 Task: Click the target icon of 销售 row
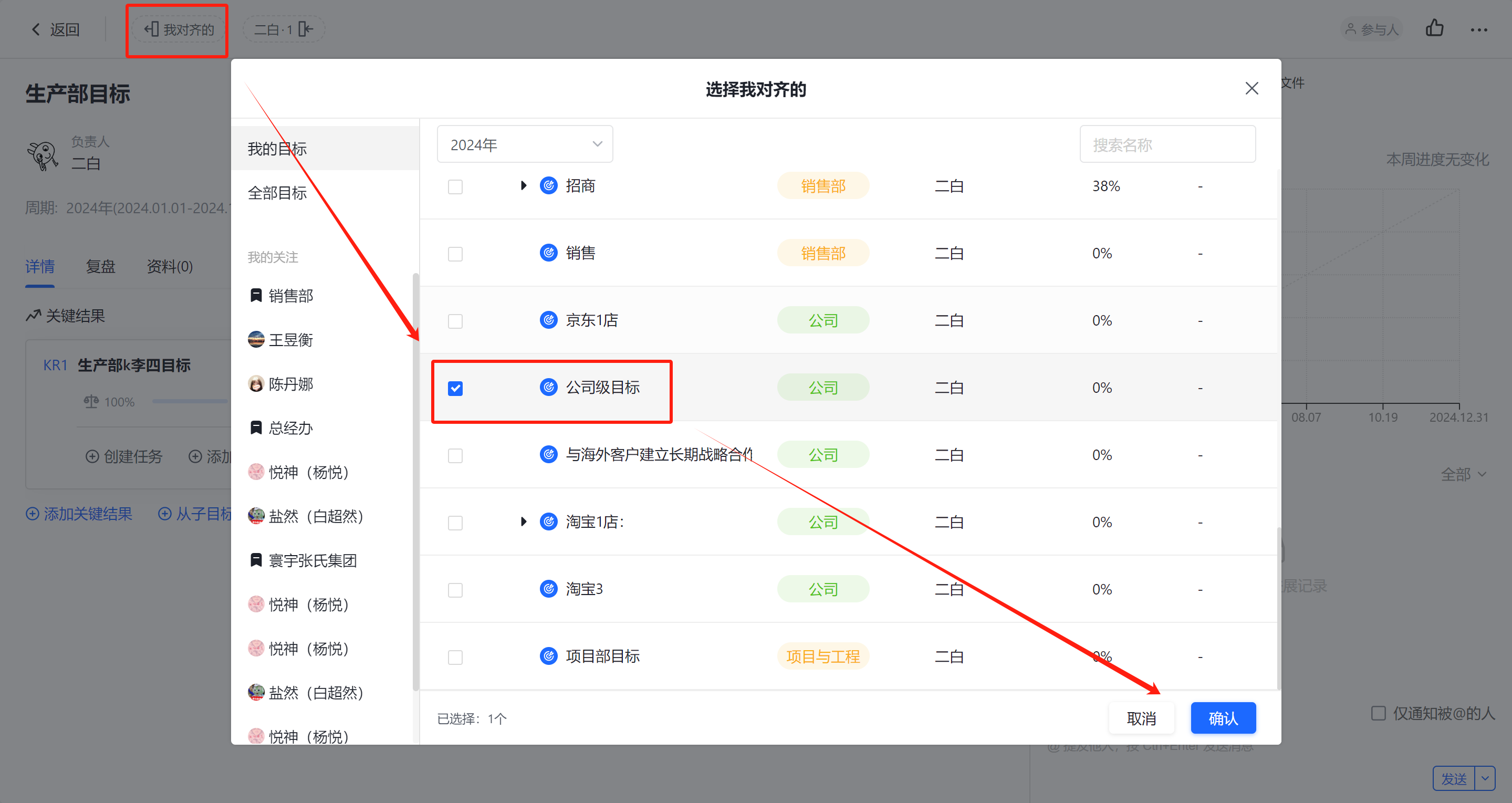pos(548,253)
